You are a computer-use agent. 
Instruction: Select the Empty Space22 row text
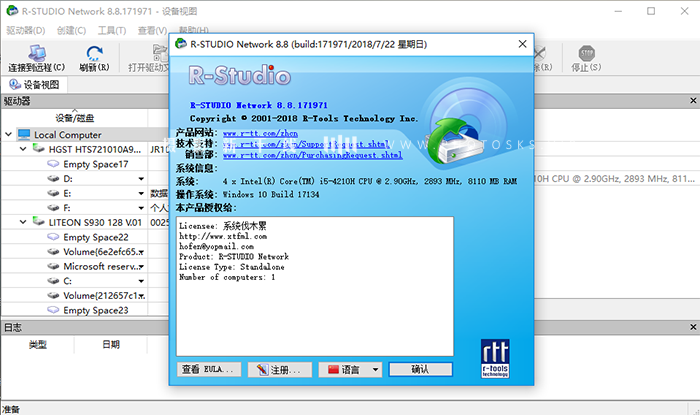96,237
